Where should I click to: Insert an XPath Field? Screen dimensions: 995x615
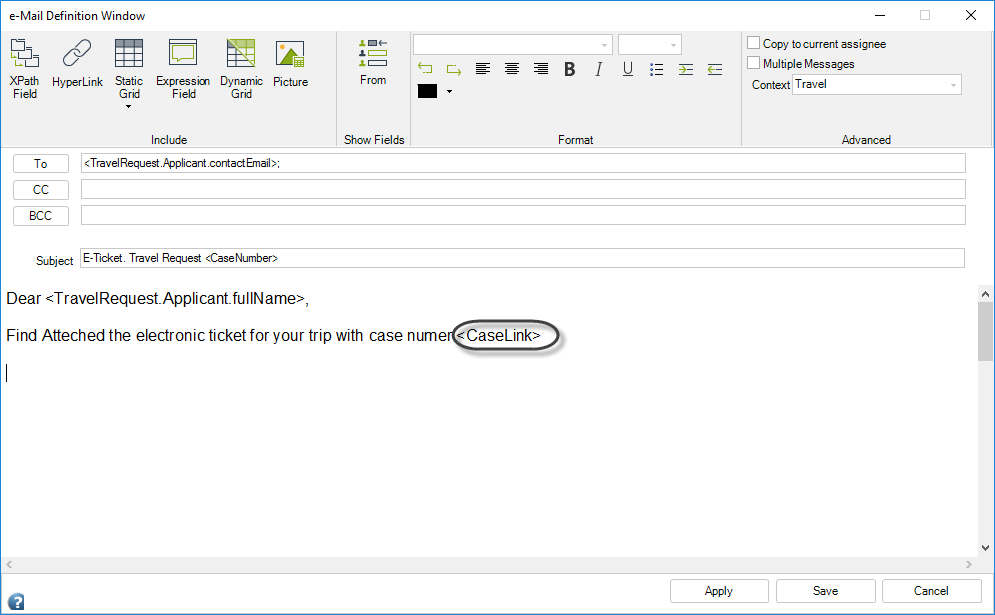[25, 69]
